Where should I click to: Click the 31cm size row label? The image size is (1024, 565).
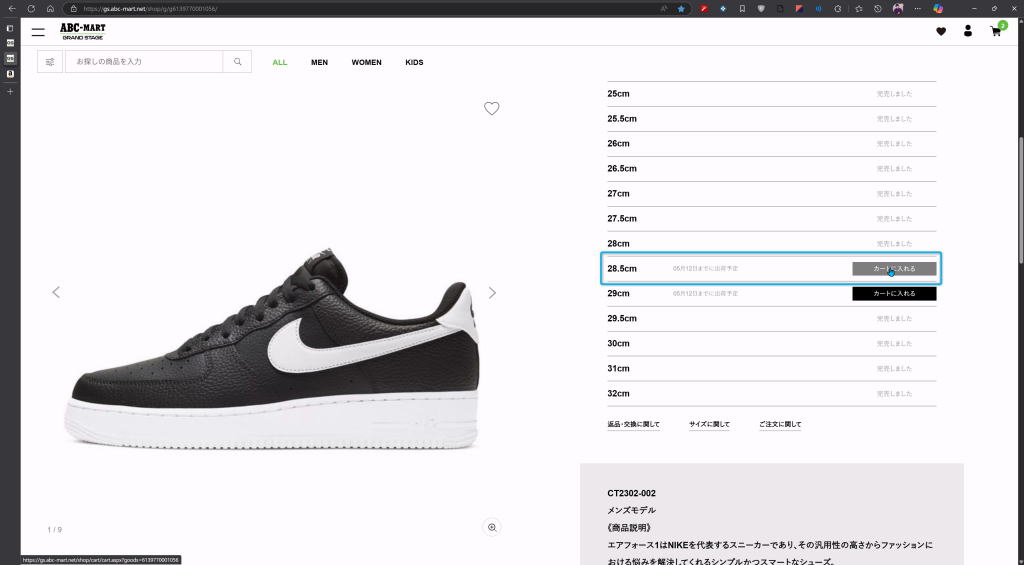tap(618, 368)
